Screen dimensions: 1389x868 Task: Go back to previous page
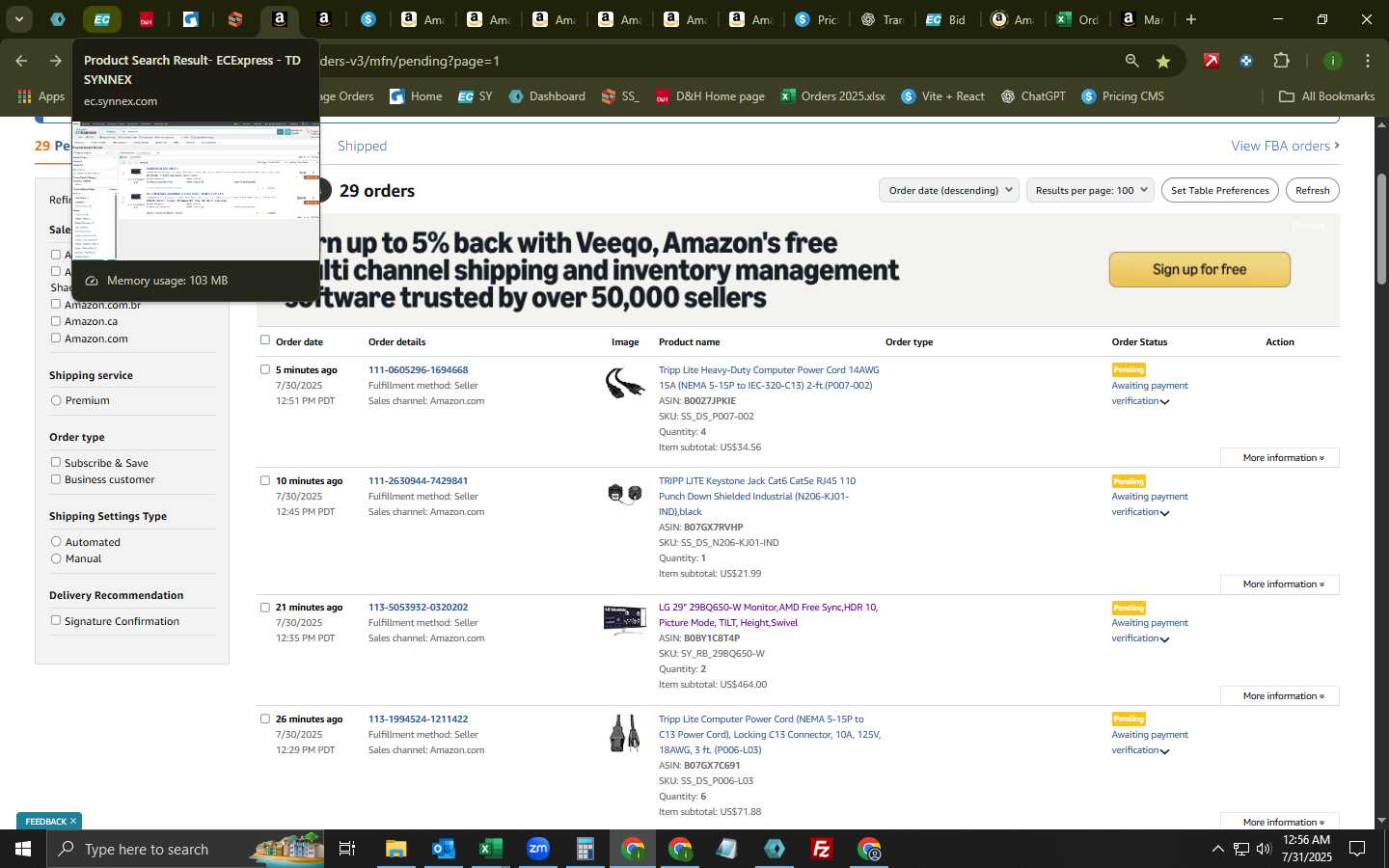click(x=21, y=61)
